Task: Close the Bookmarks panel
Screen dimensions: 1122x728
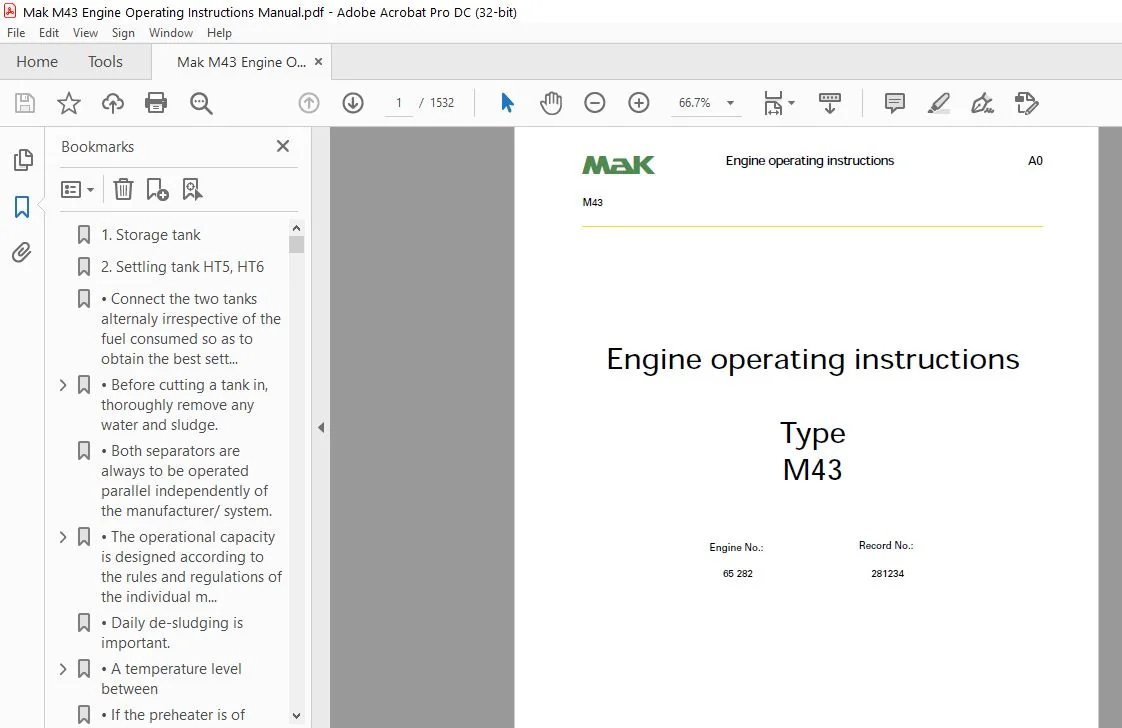Action: pyautogui.click(x=283, y=146)
